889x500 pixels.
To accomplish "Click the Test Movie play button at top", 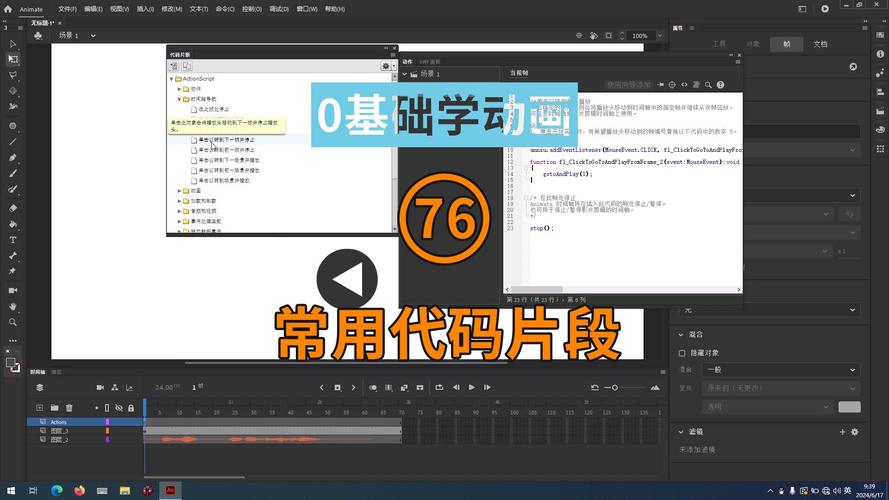I will point(825,9).
